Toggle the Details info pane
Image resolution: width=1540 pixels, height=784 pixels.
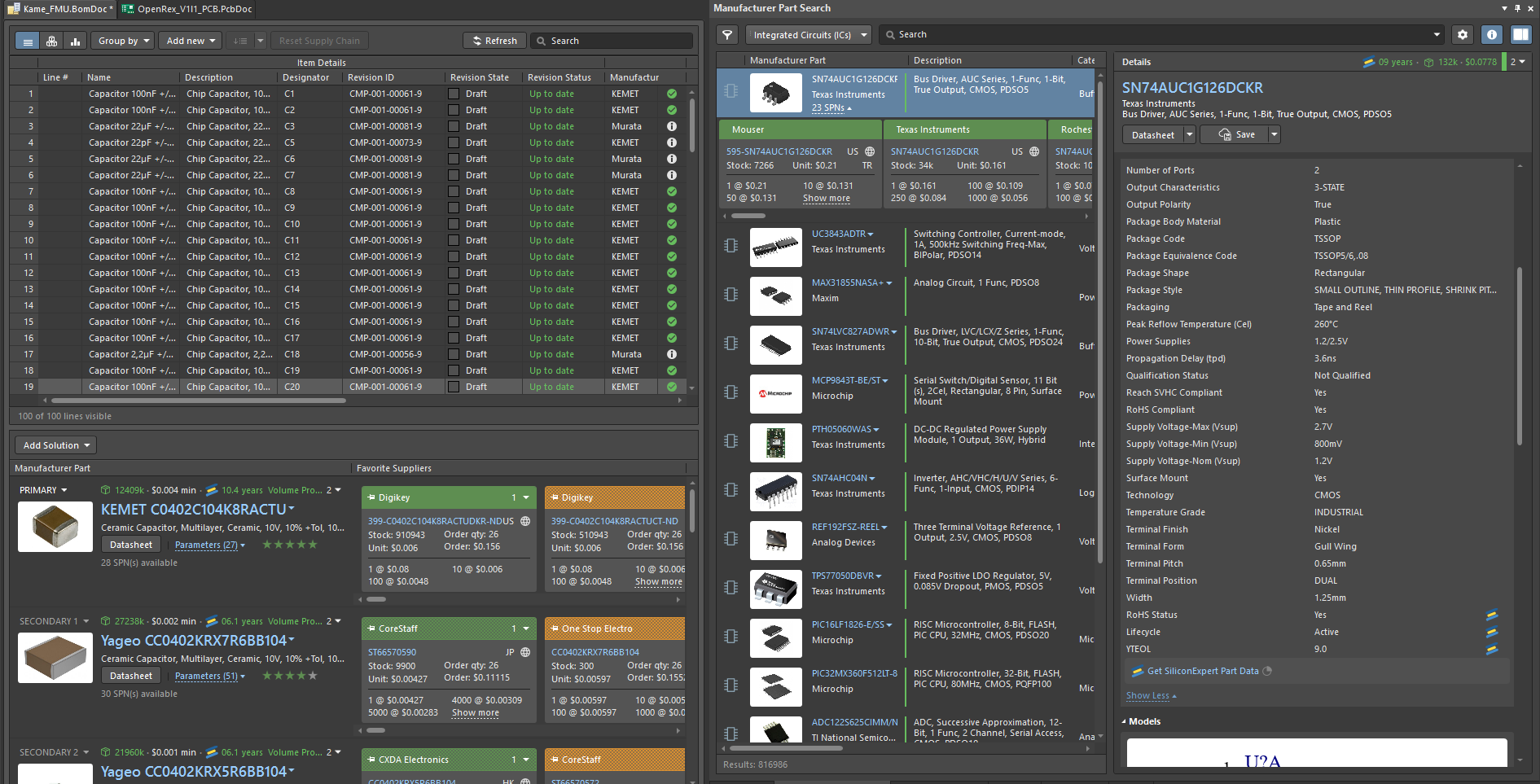point(1491,35)
